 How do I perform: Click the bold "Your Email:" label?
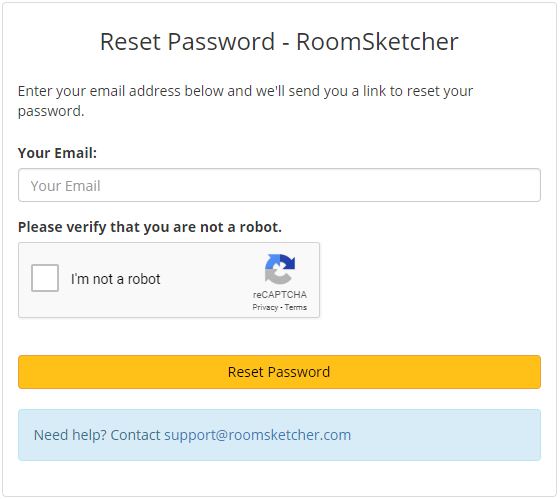[57, 153]
